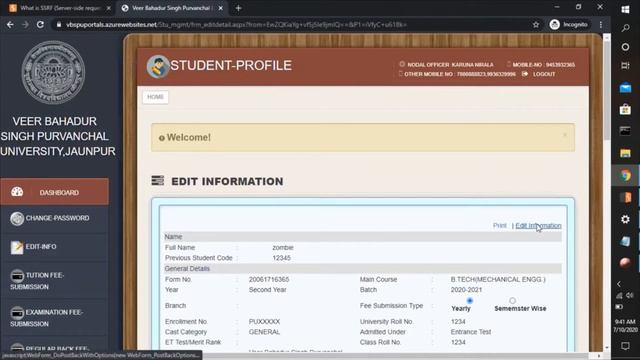Click the LOGOUT link
Viewport: 640px width, 360px height.
544,74
